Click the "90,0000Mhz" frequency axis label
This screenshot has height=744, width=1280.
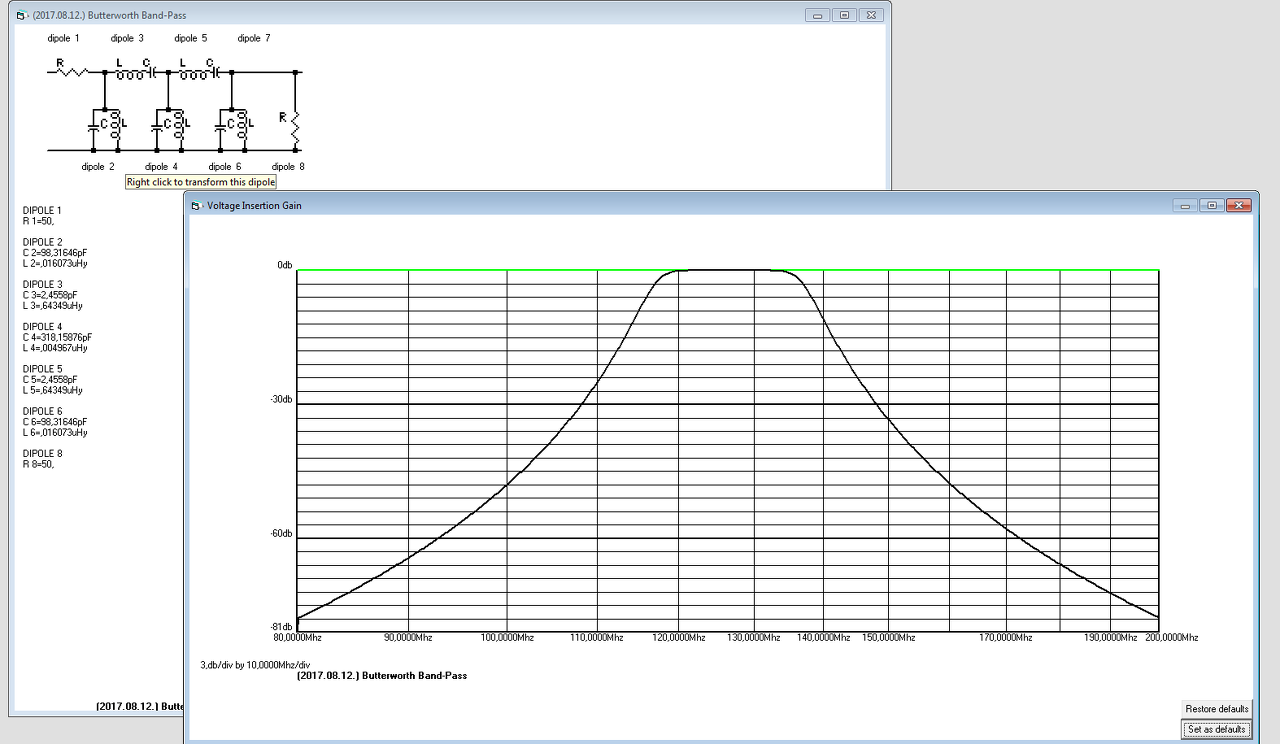(x=407, y=637)
